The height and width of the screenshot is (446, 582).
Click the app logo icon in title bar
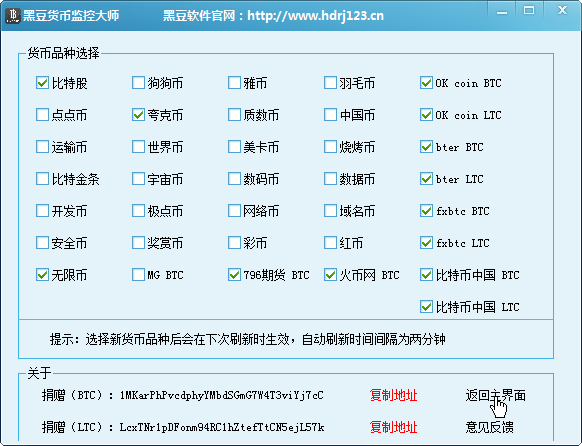click(13, 15)
